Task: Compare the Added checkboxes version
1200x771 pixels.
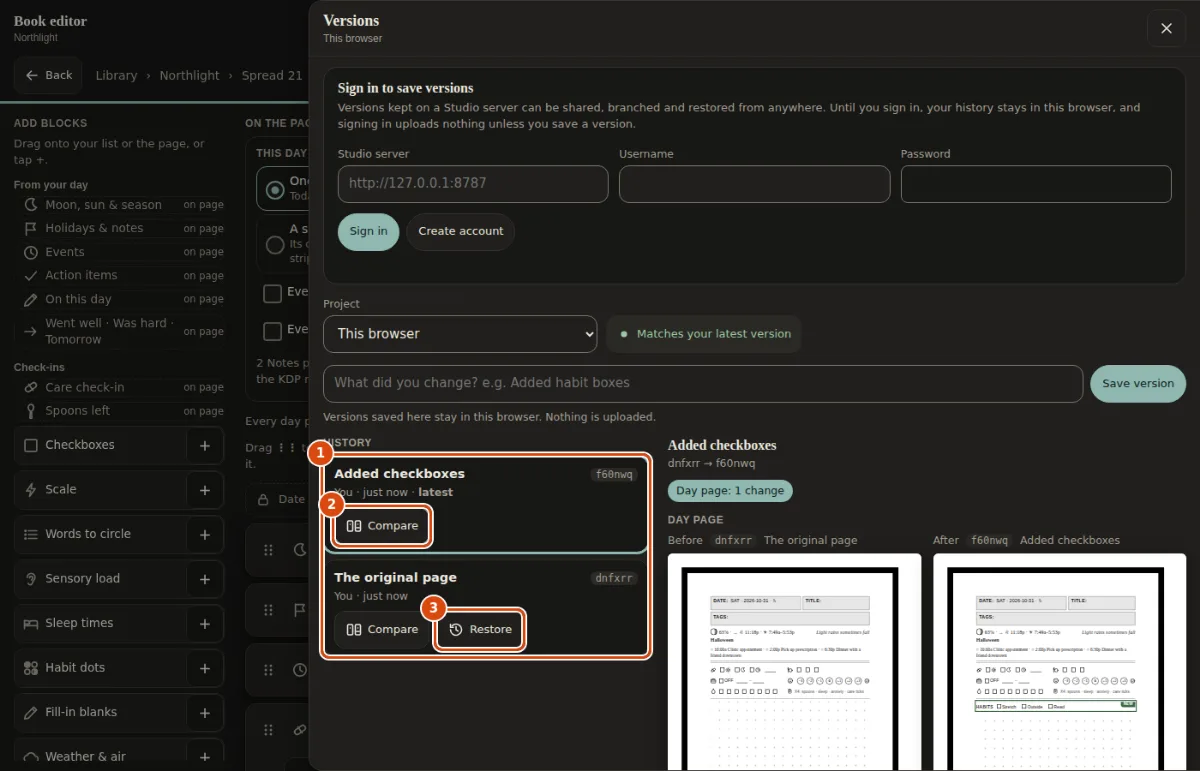Action: click(x=382, y=526)
